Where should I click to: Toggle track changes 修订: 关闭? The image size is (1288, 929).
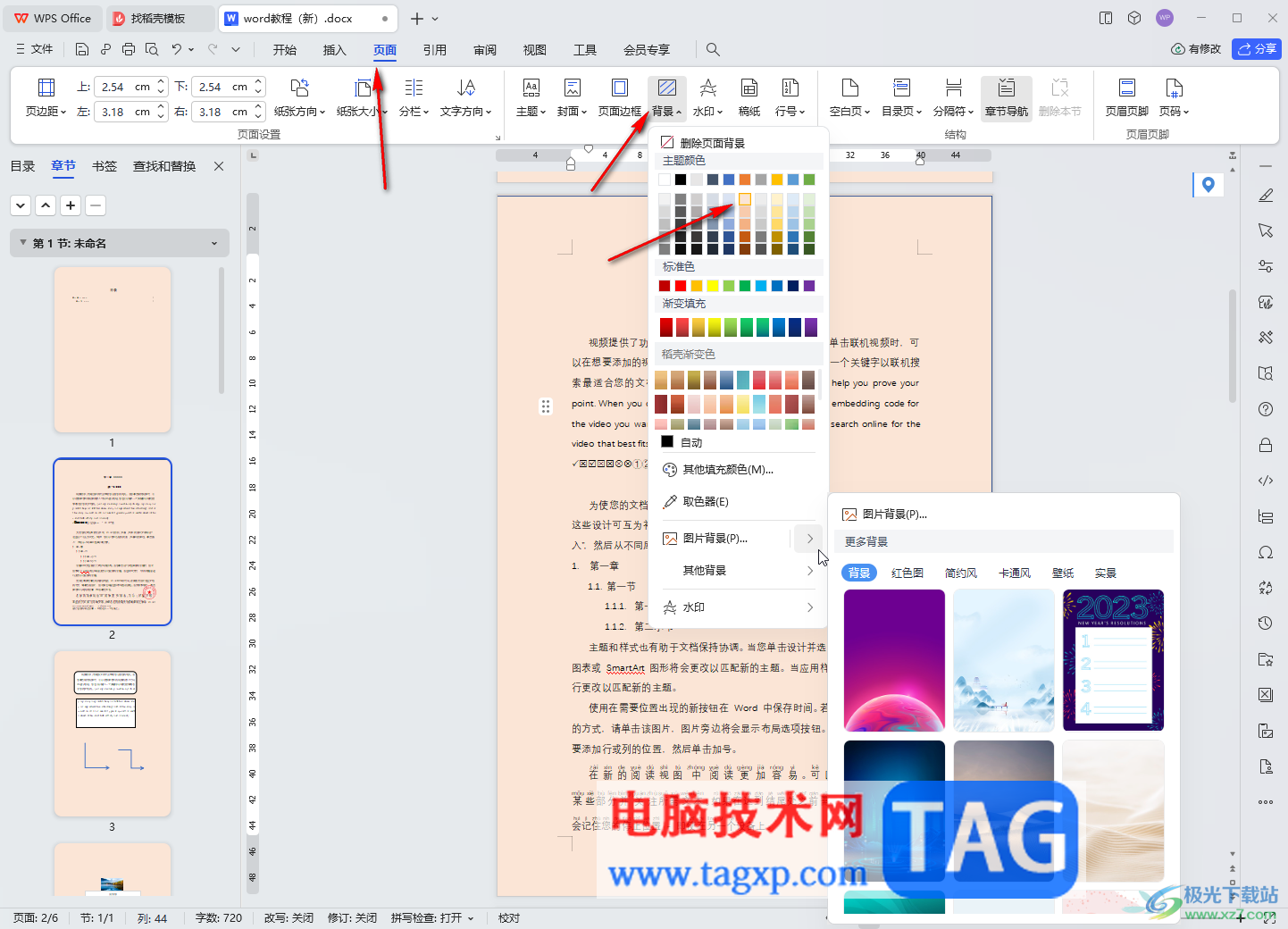[x=352, y=918]
